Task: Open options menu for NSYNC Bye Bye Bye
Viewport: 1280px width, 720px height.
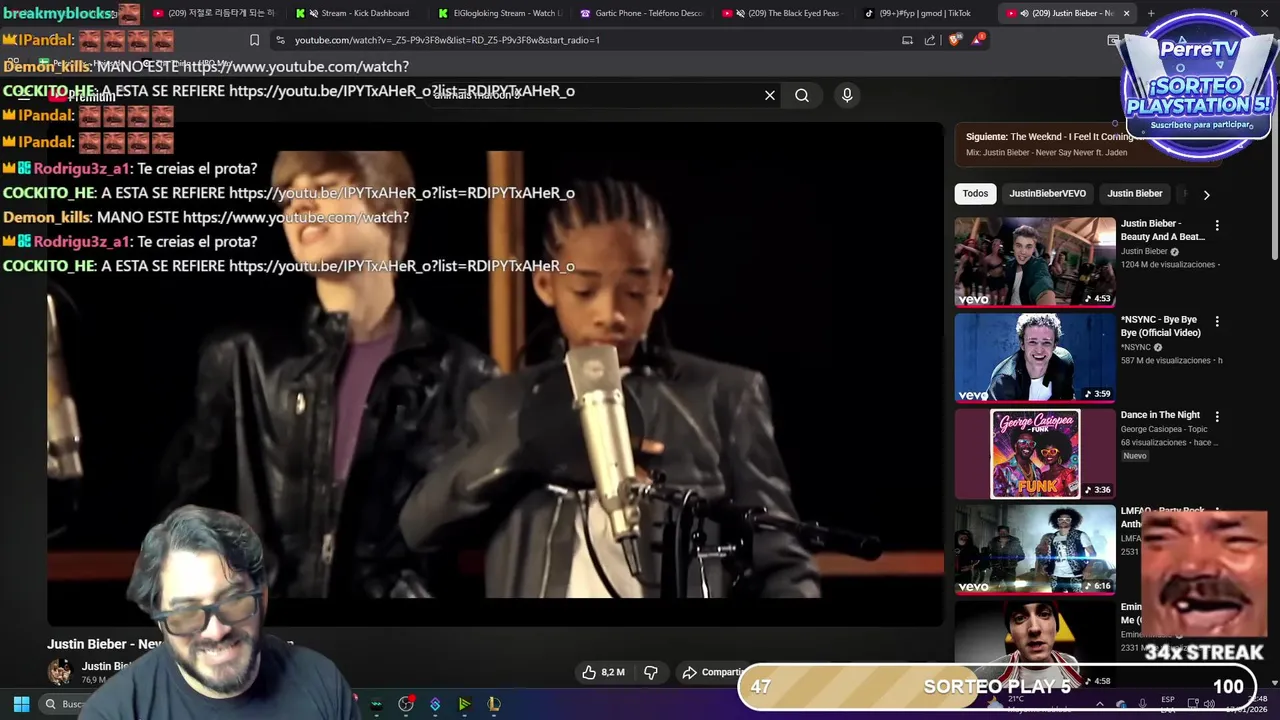Action: point(1217,322)
